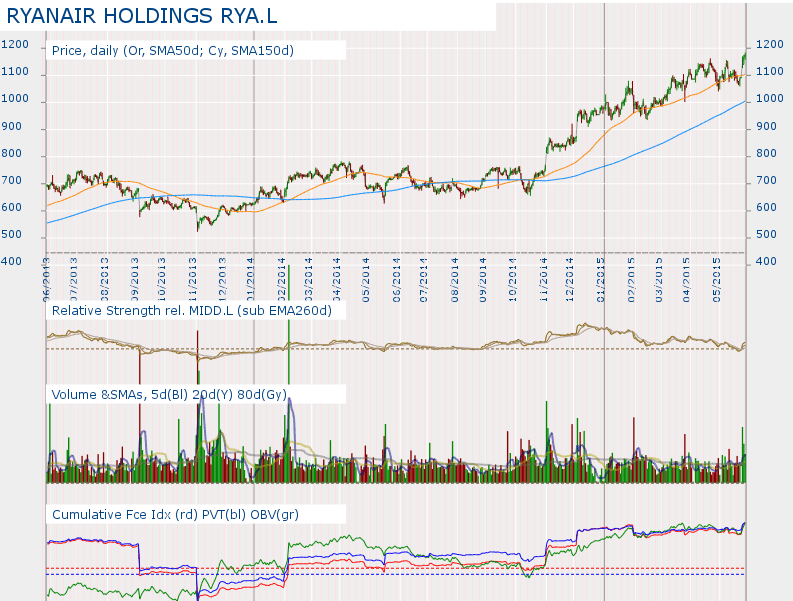Click the 12/2014 date axis label

[570, 280]
